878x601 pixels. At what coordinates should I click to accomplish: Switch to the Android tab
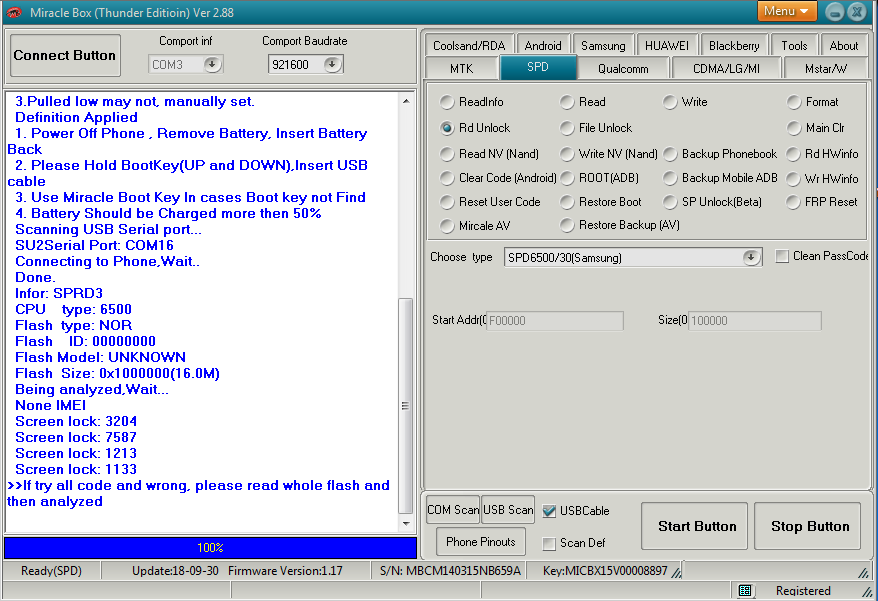[x=543, y=45]
